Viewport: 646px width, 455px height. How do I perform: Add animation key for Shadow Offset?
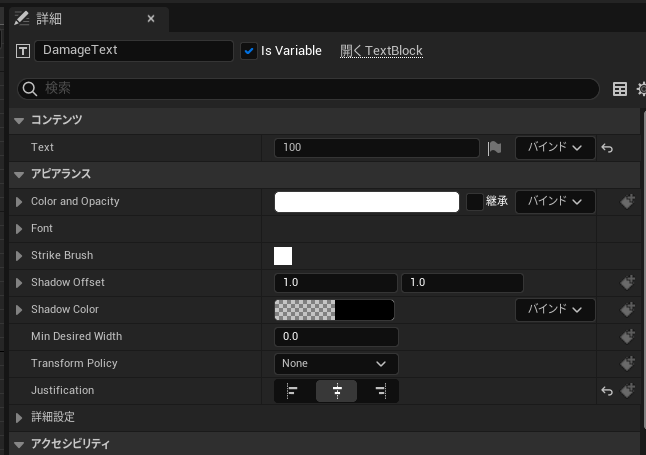pos(627,283)
